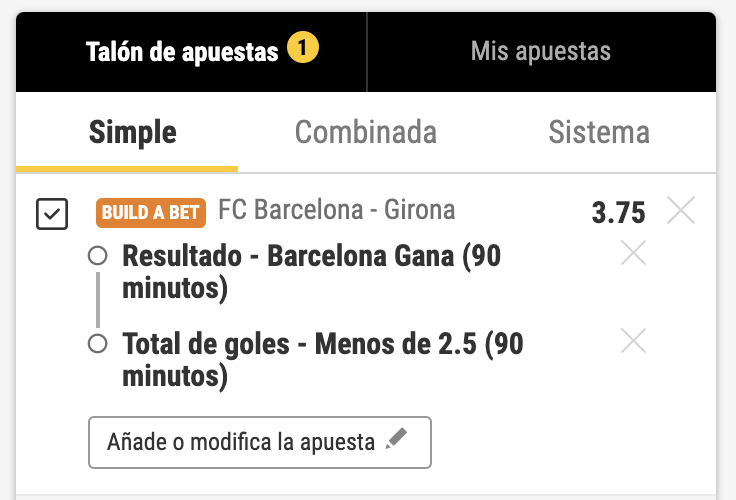Uncheck the FC Barcelona - Girona bet checkbox
736x500 pixels.
[x=52, y=214]
